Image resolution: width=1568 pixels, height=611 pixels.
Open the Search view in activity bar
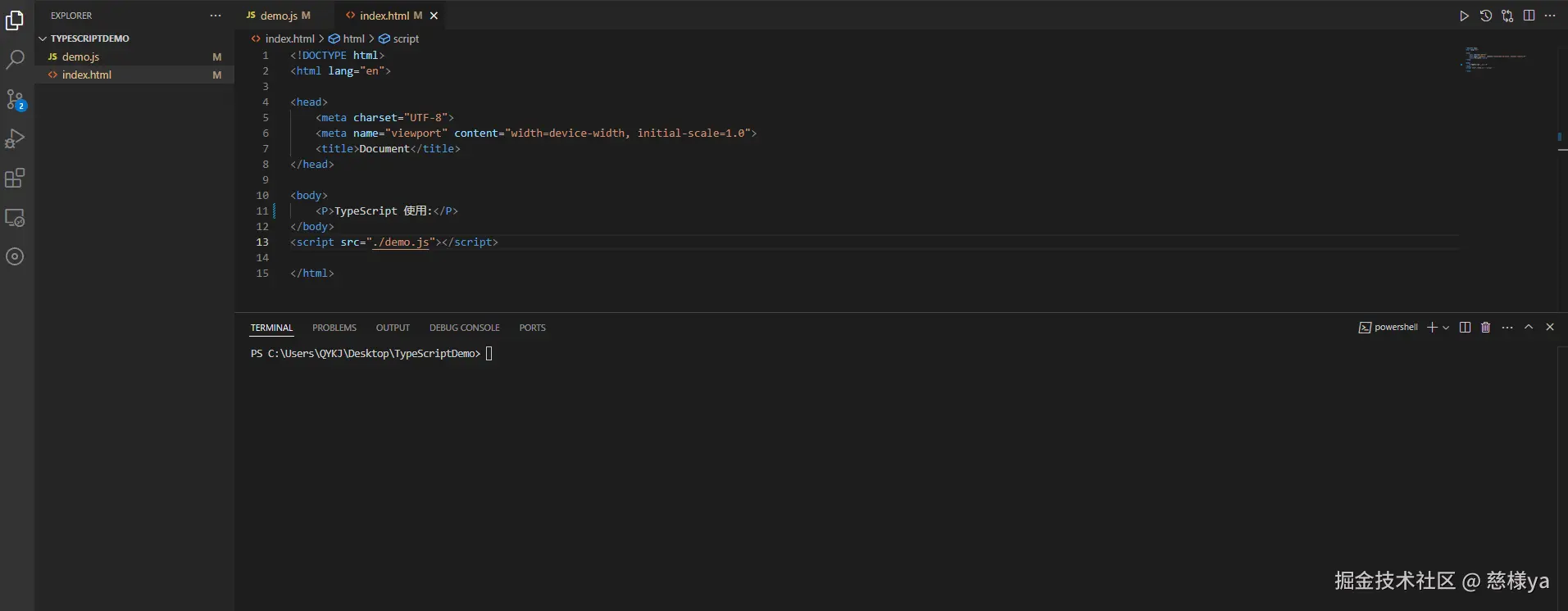[x=16, y=60]
